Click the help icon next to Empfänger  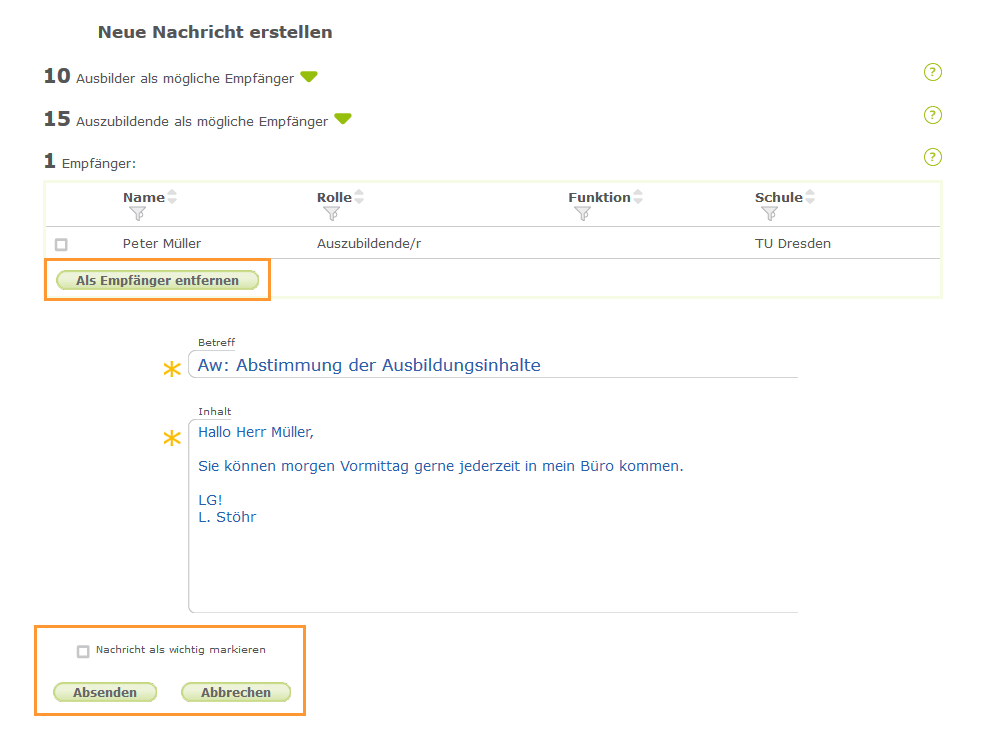tap(932, 157)
